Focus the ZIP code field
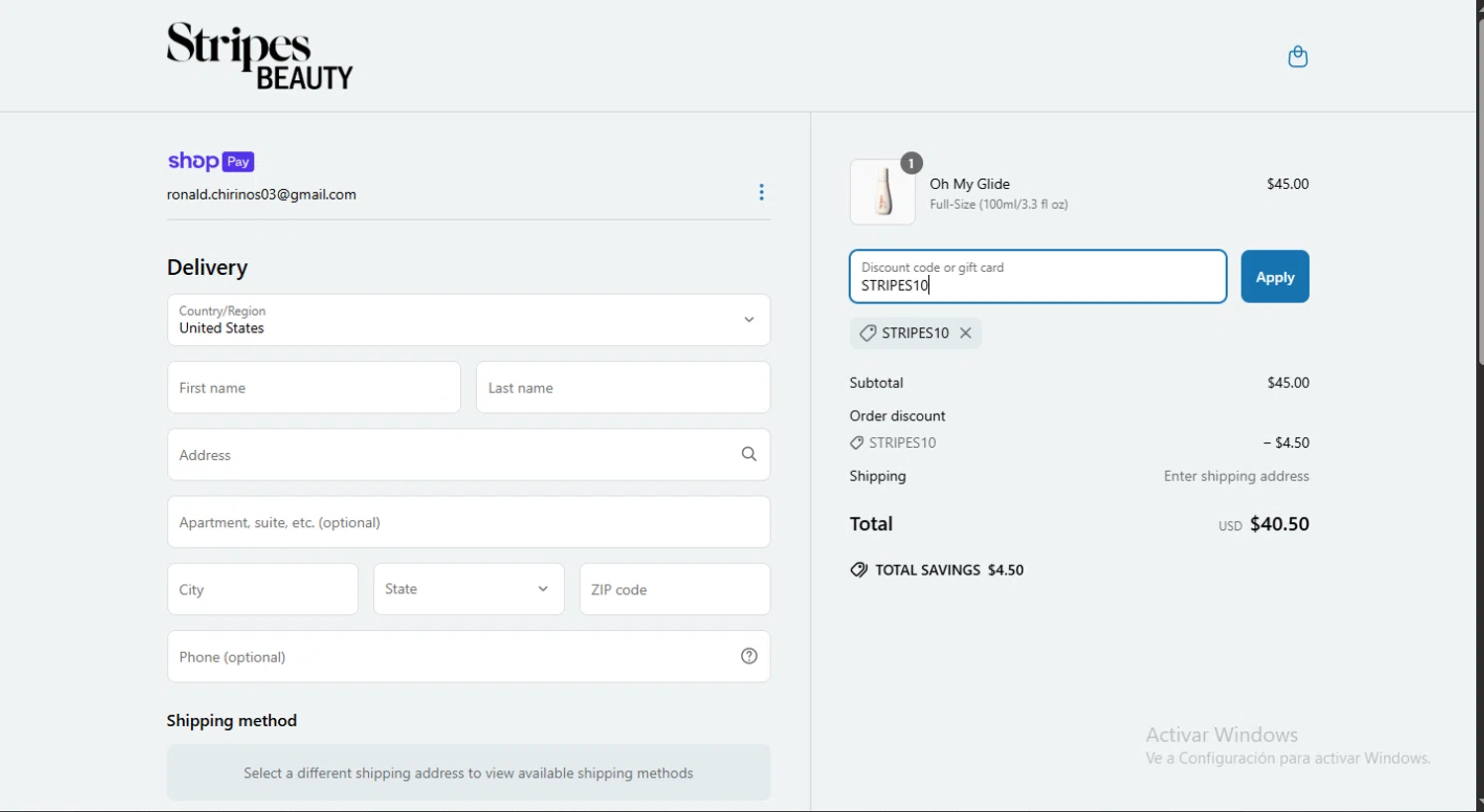The image size is (1484, 812). click(x=675, y=588)
